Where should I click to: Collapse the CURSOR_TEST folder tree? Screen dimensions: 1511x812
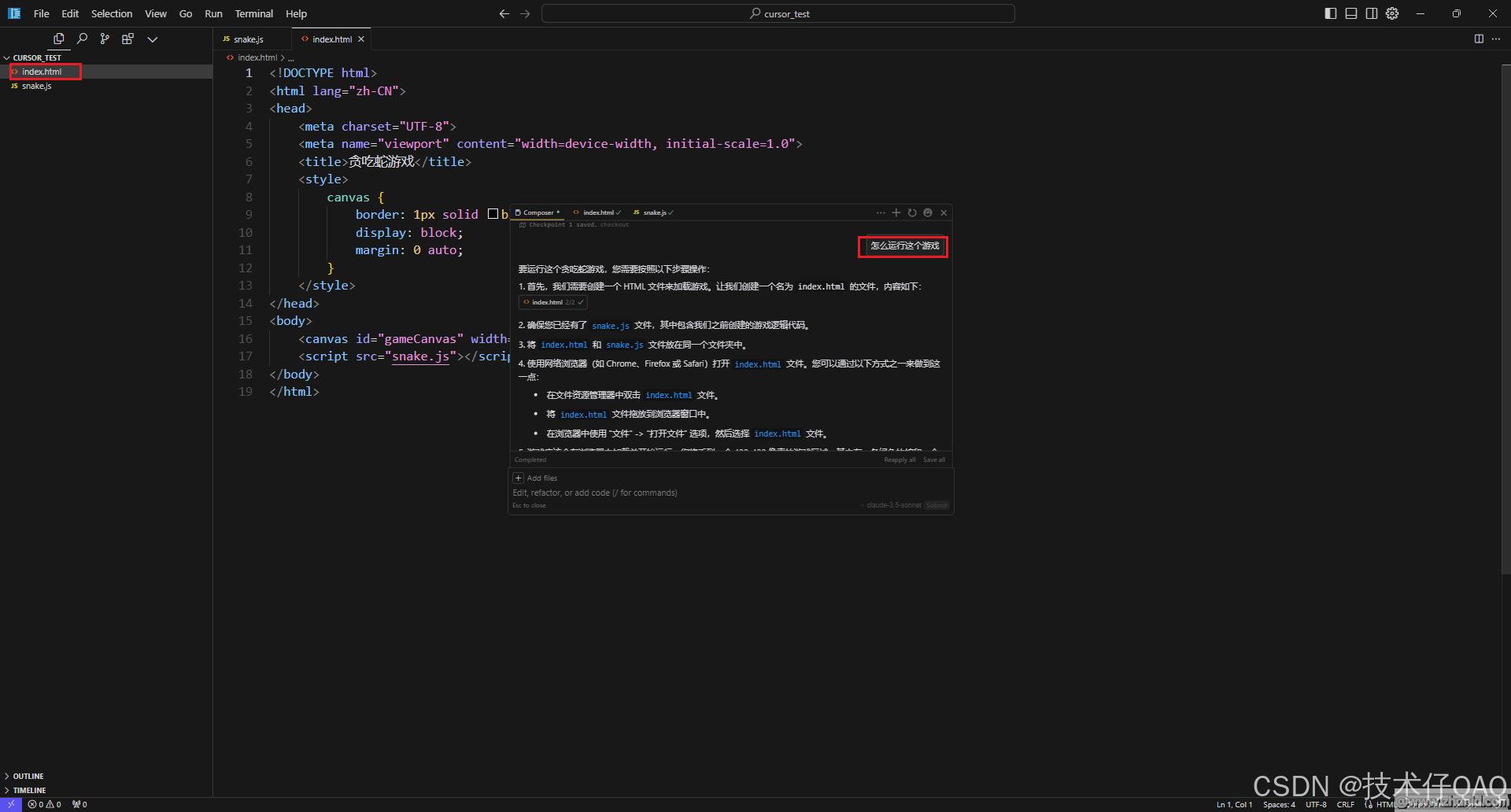click(7, 57)
